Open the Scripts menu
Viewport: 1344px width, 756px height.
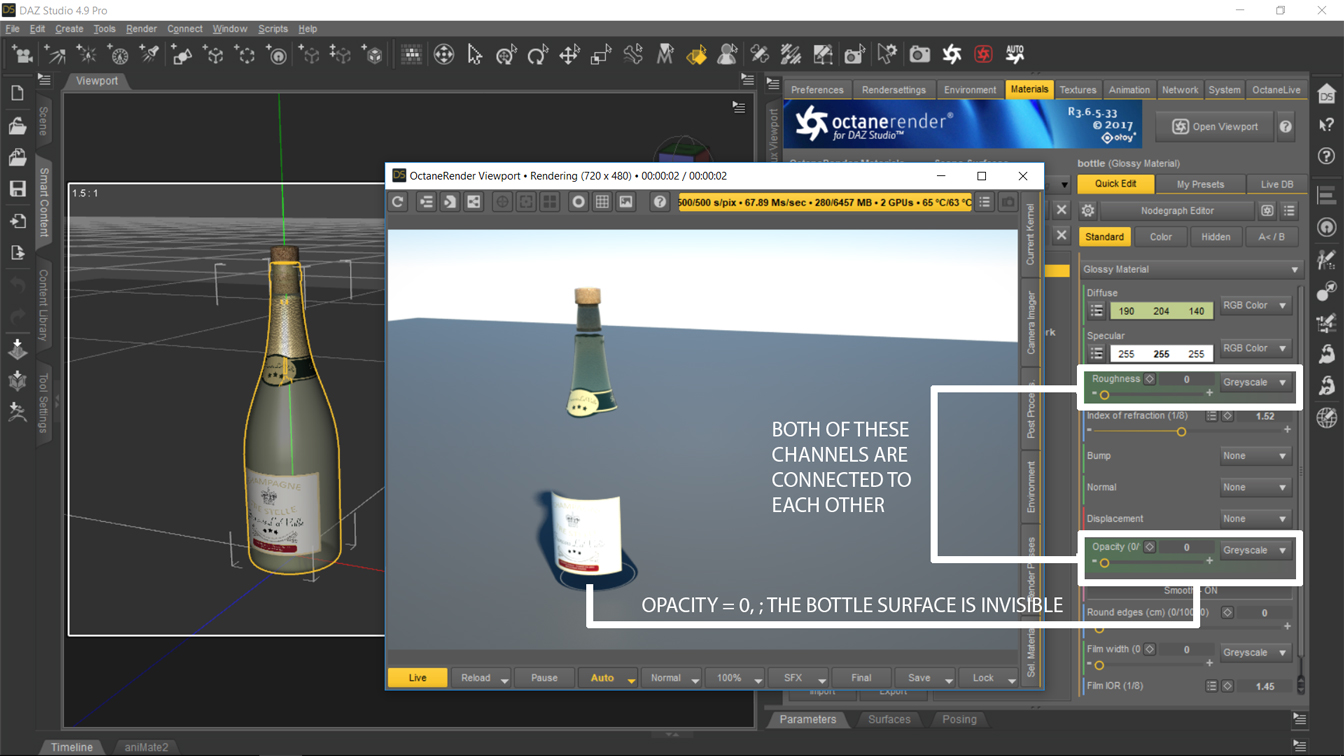pos(273,29)
